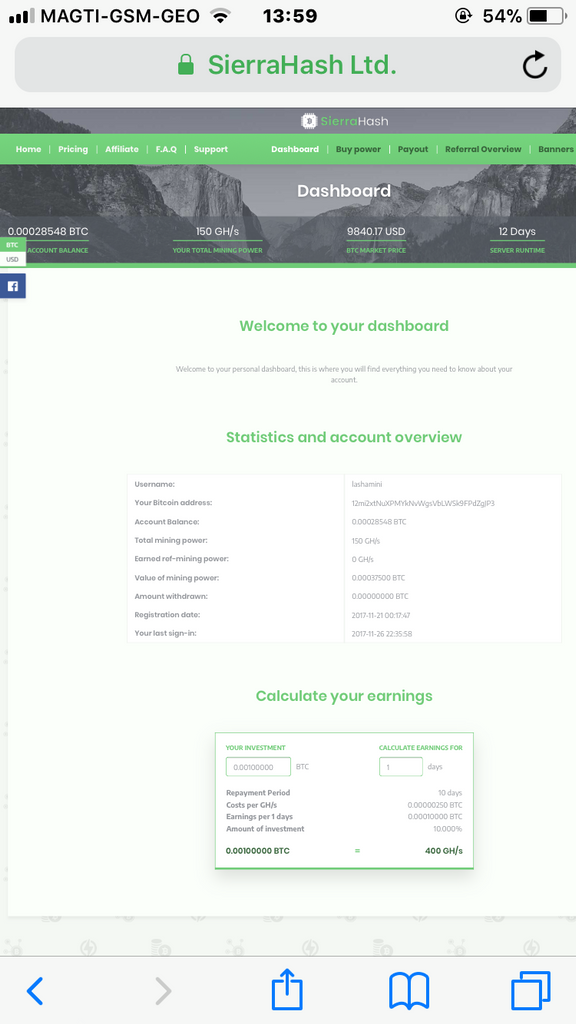Click the 9840.17 USD market price

[376, 231]
